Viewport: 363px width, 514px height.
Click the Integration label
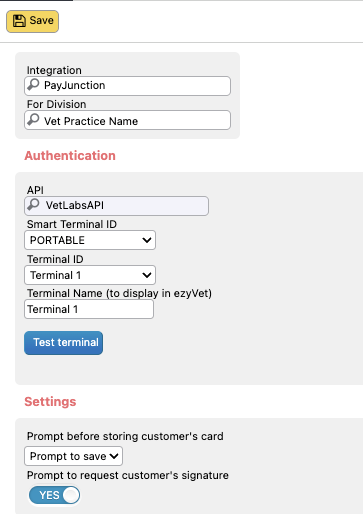[54, 70]
